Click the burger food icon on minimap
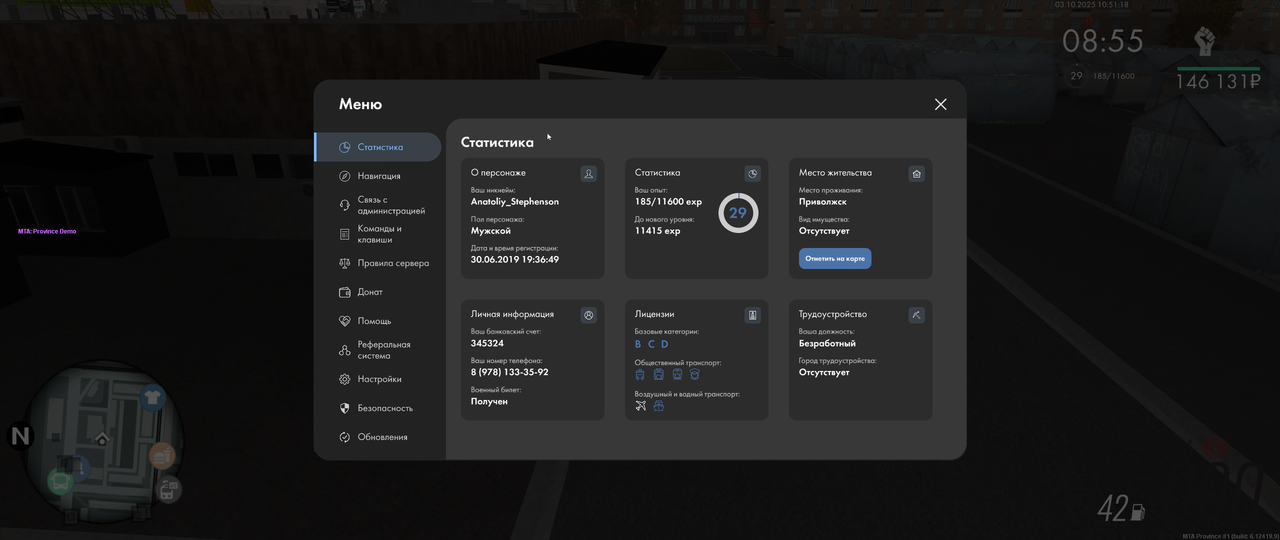The width and height of the screenshot is (1280, 540). point(162,456)
